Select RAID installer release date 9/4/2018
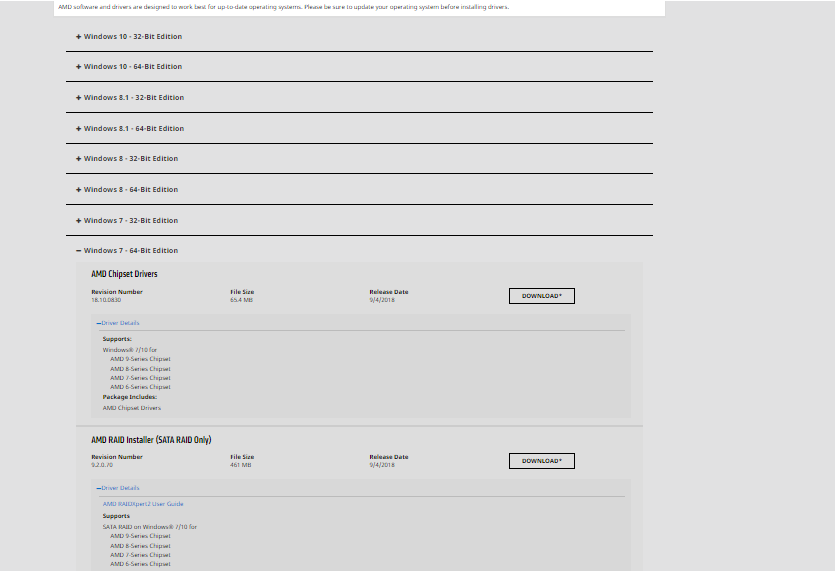Viewport: 835px width, 571px height. 382,465
